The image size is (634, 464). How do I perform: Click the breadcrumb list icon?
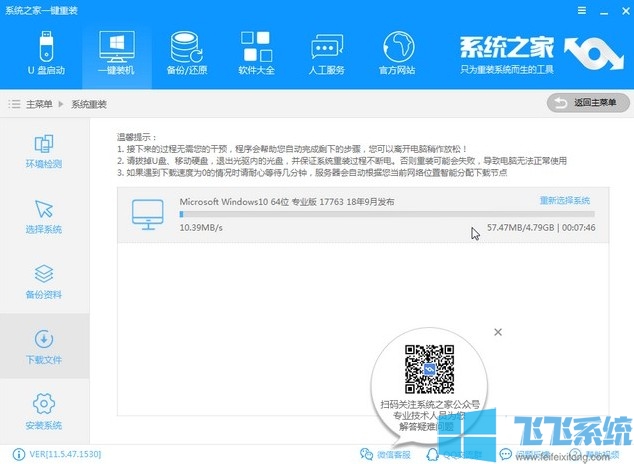(14, 104)
